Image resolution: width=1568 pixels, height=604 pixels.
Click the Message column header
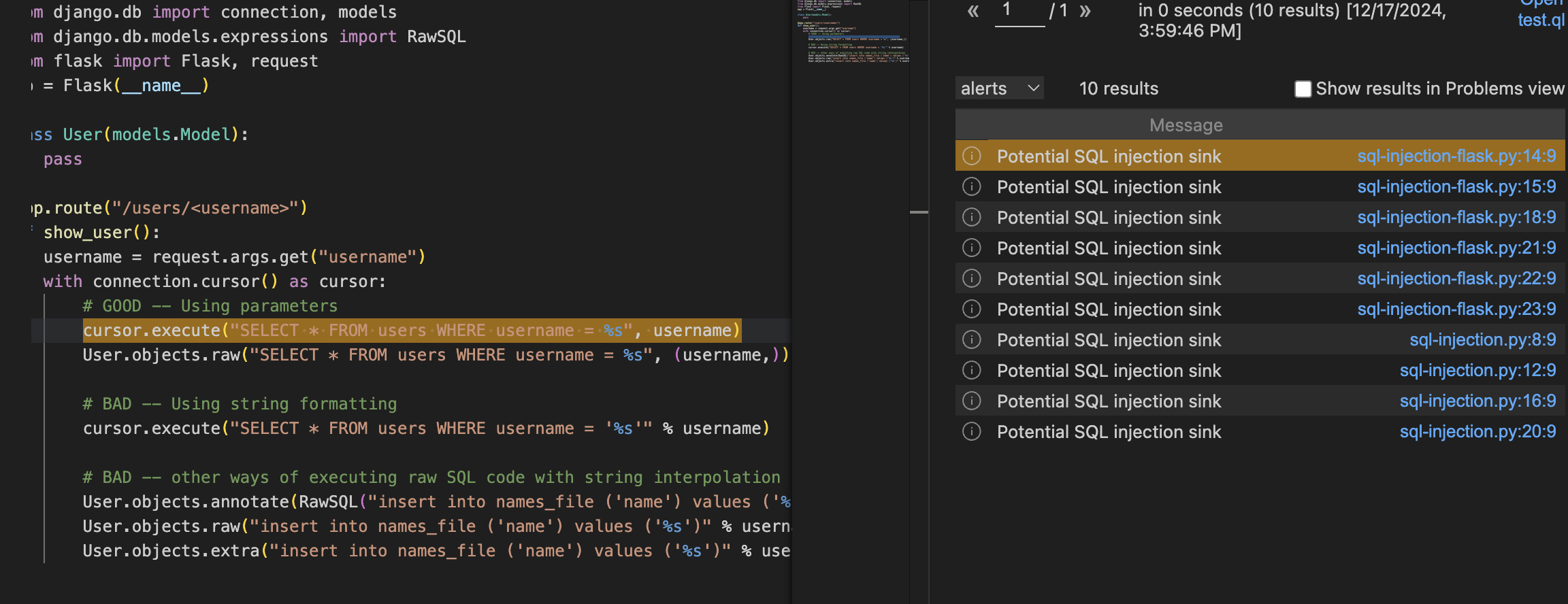tap(1186, 125)
